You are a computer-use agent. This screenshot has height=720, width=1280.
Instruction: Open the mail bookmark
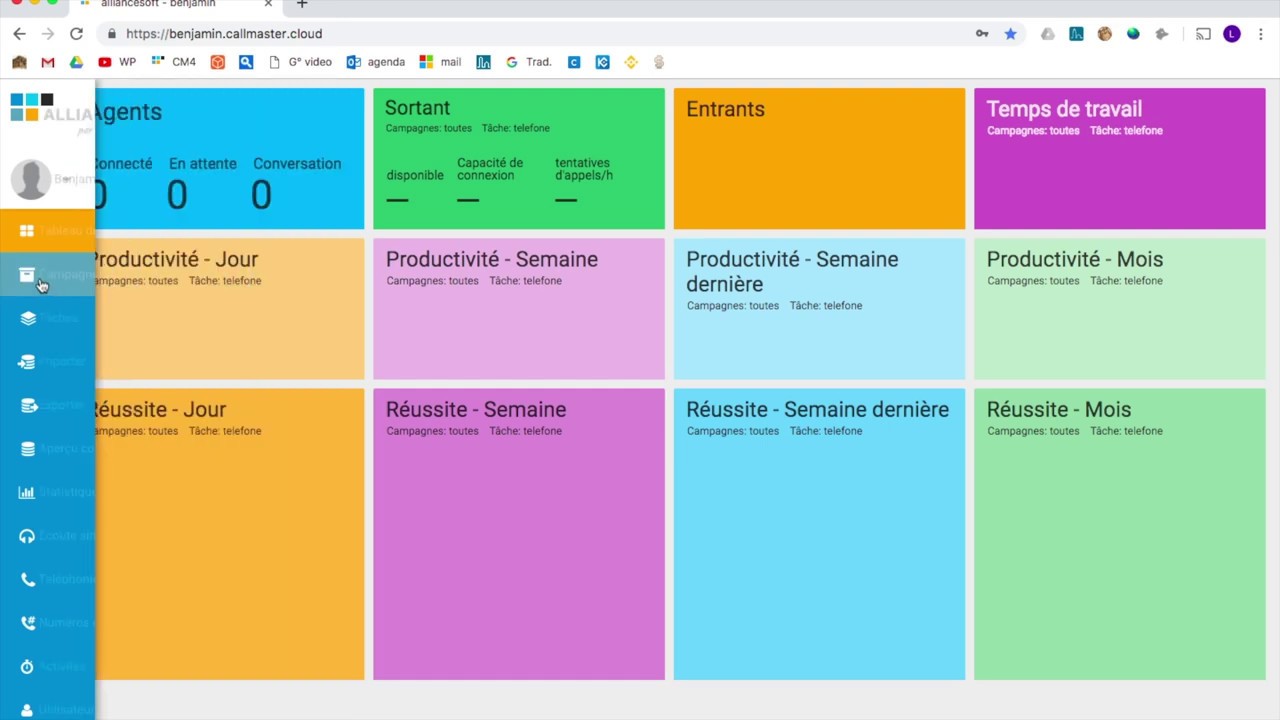(440, 62)
